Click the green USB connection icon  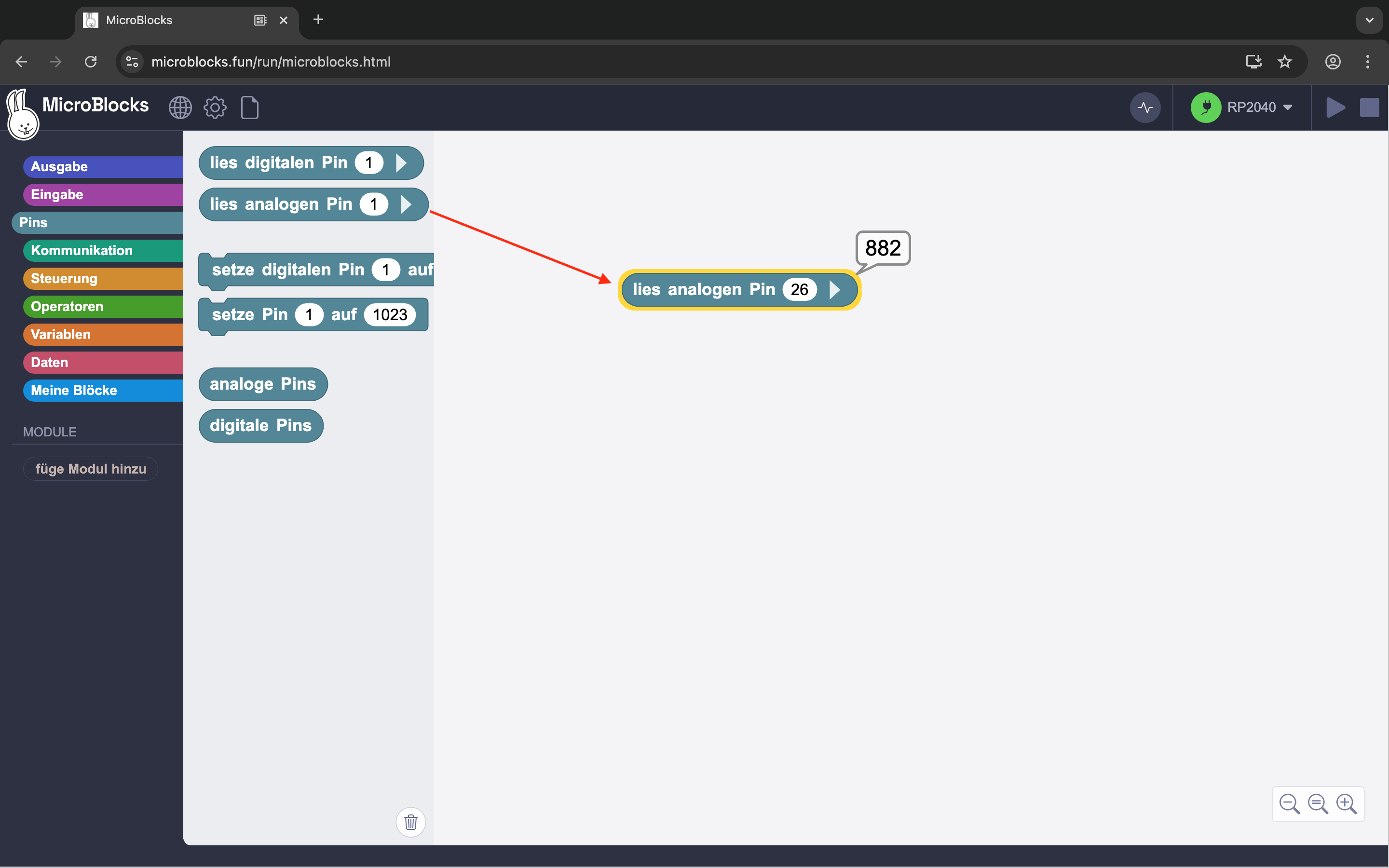(x=1205, y=108)
